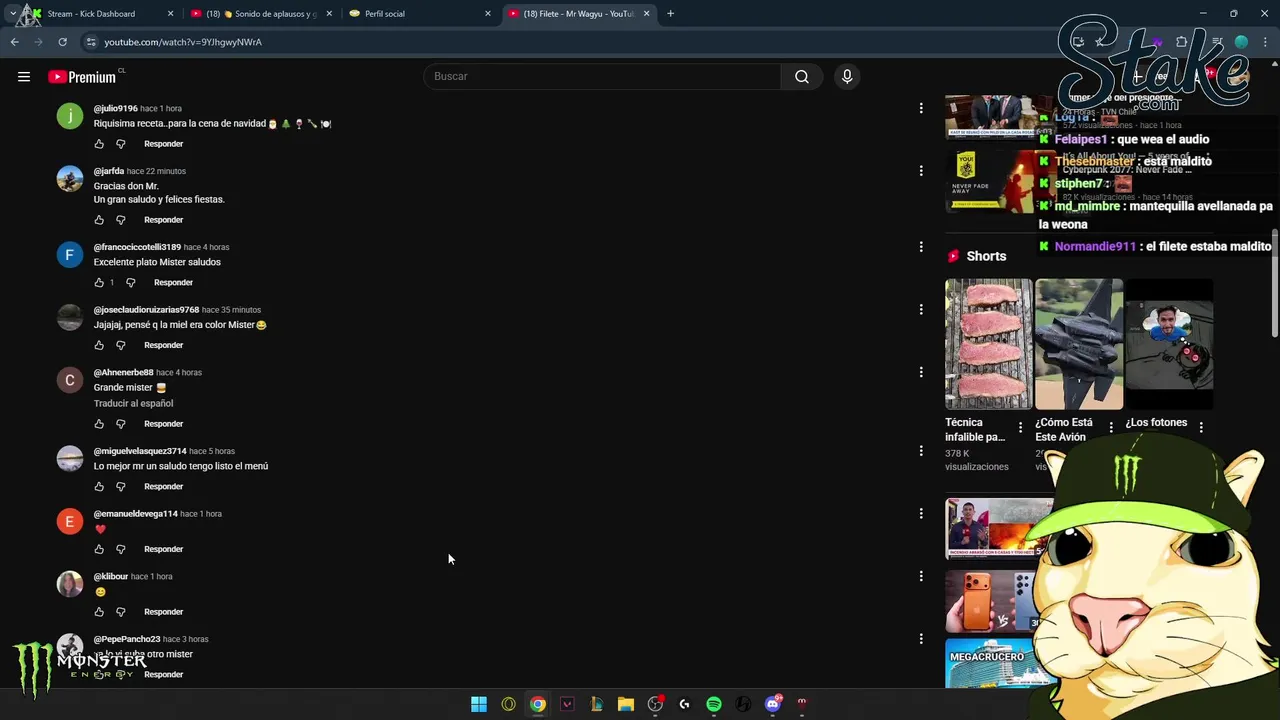
Task: Like @klibour's comment
Action: click(99, 612)
